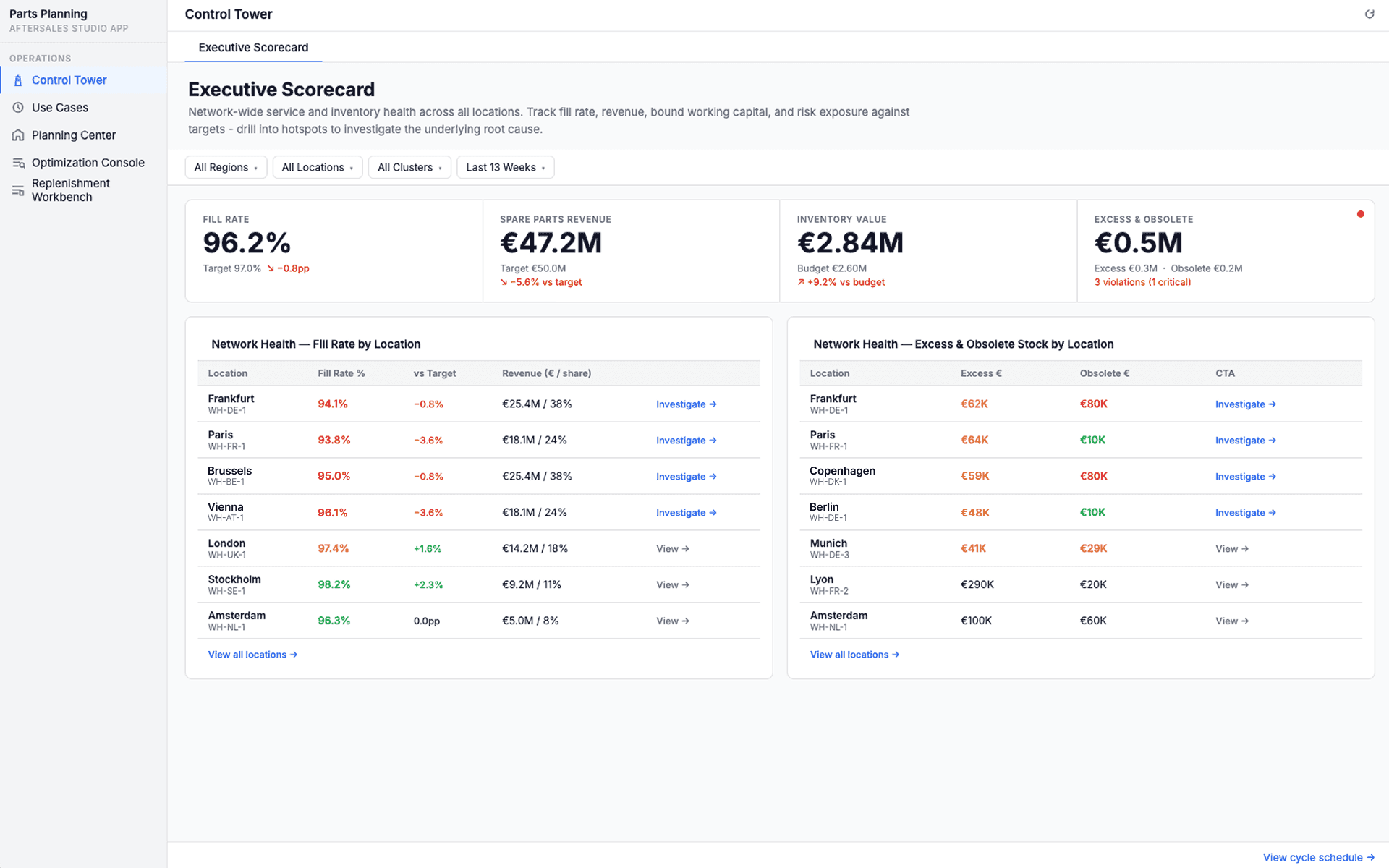This screenshot has height=868, width=1389.
Task: Investigate Brussels fill rate row
Action: (x=686, y=477)
